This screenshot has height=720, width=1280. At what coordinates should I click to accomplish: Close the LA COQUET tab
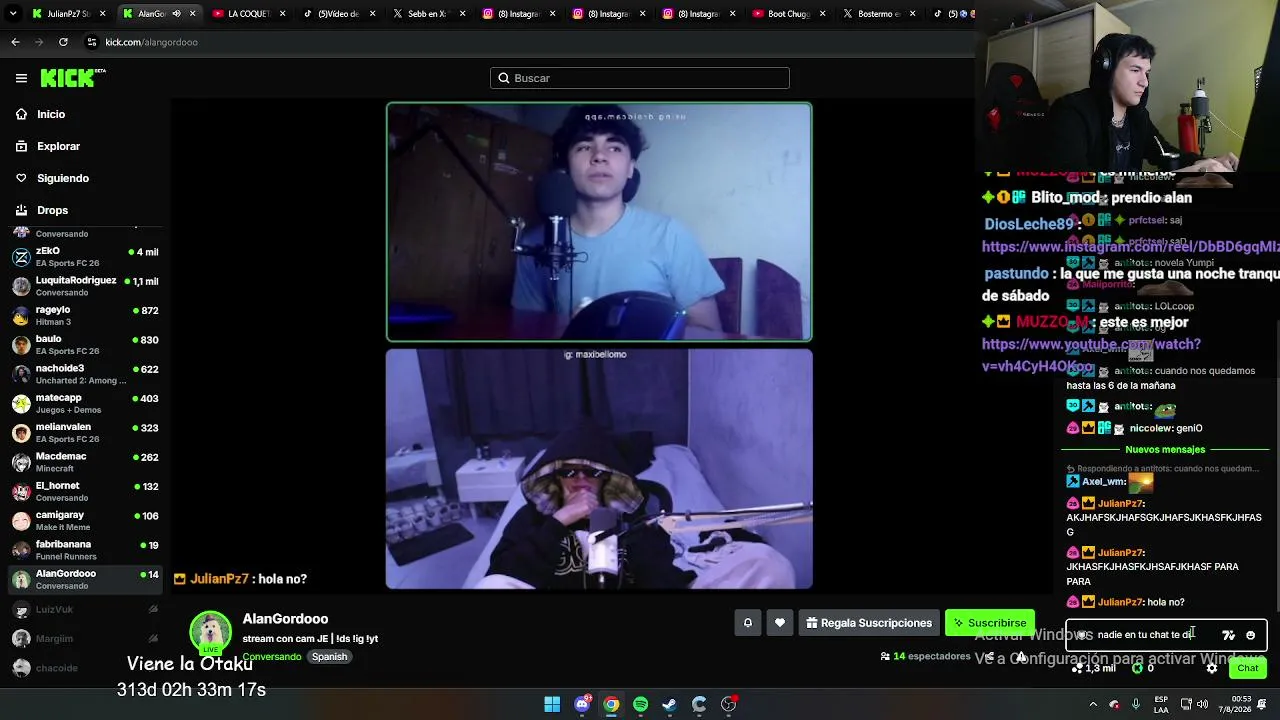[x=282, y=14]
